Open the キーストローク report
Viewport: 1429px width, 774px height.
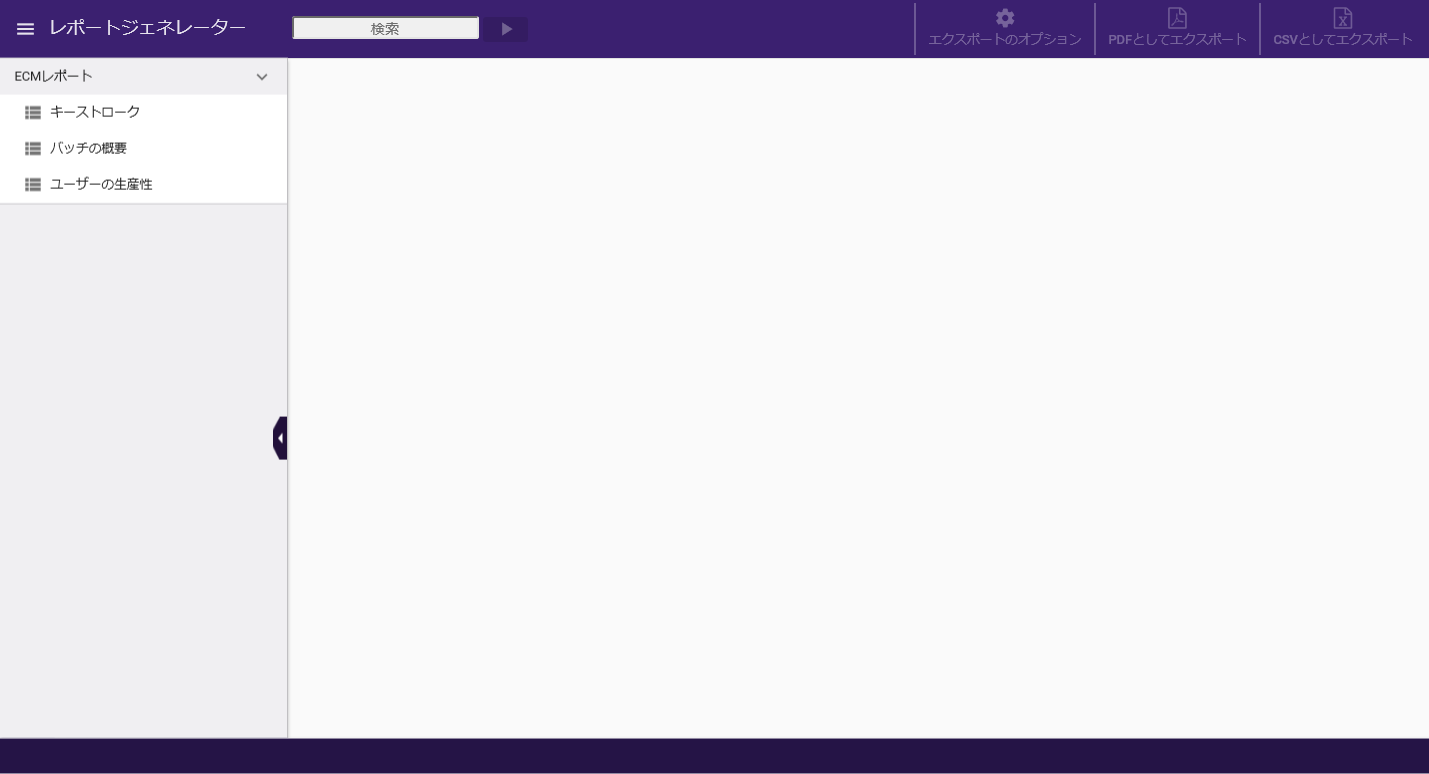pyautogui.click(x=143, y=112)
